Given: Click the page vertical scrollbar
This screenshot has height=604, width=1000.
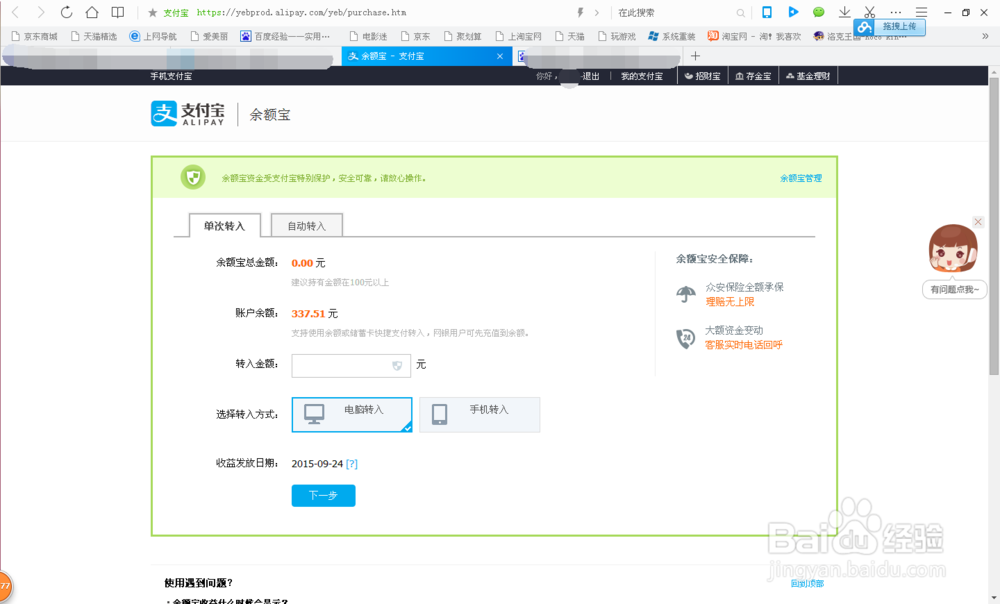Looking at the screenshot, I should click(994, 227).
